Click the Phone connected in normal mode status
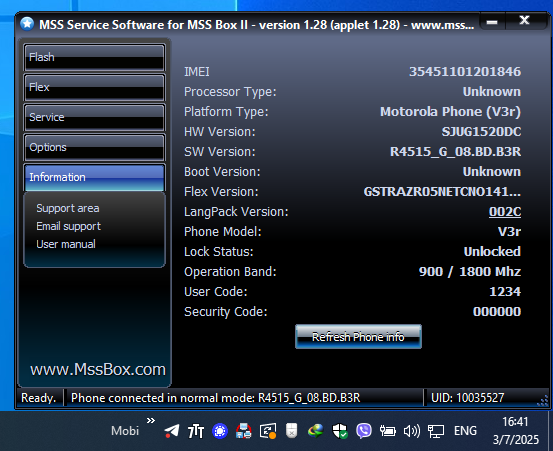The height and width of the screenshot is (451, 553). 215,398
